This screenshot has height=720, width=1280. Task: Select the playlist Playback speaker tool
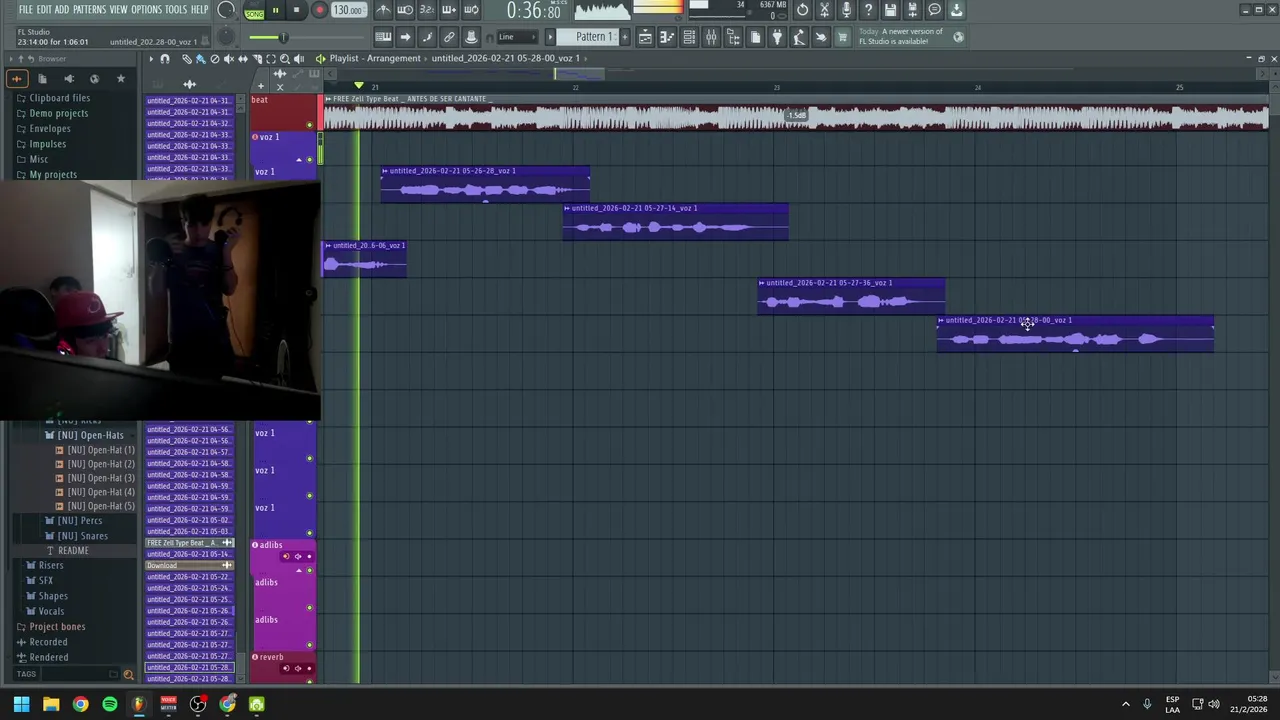coord(299,59)
